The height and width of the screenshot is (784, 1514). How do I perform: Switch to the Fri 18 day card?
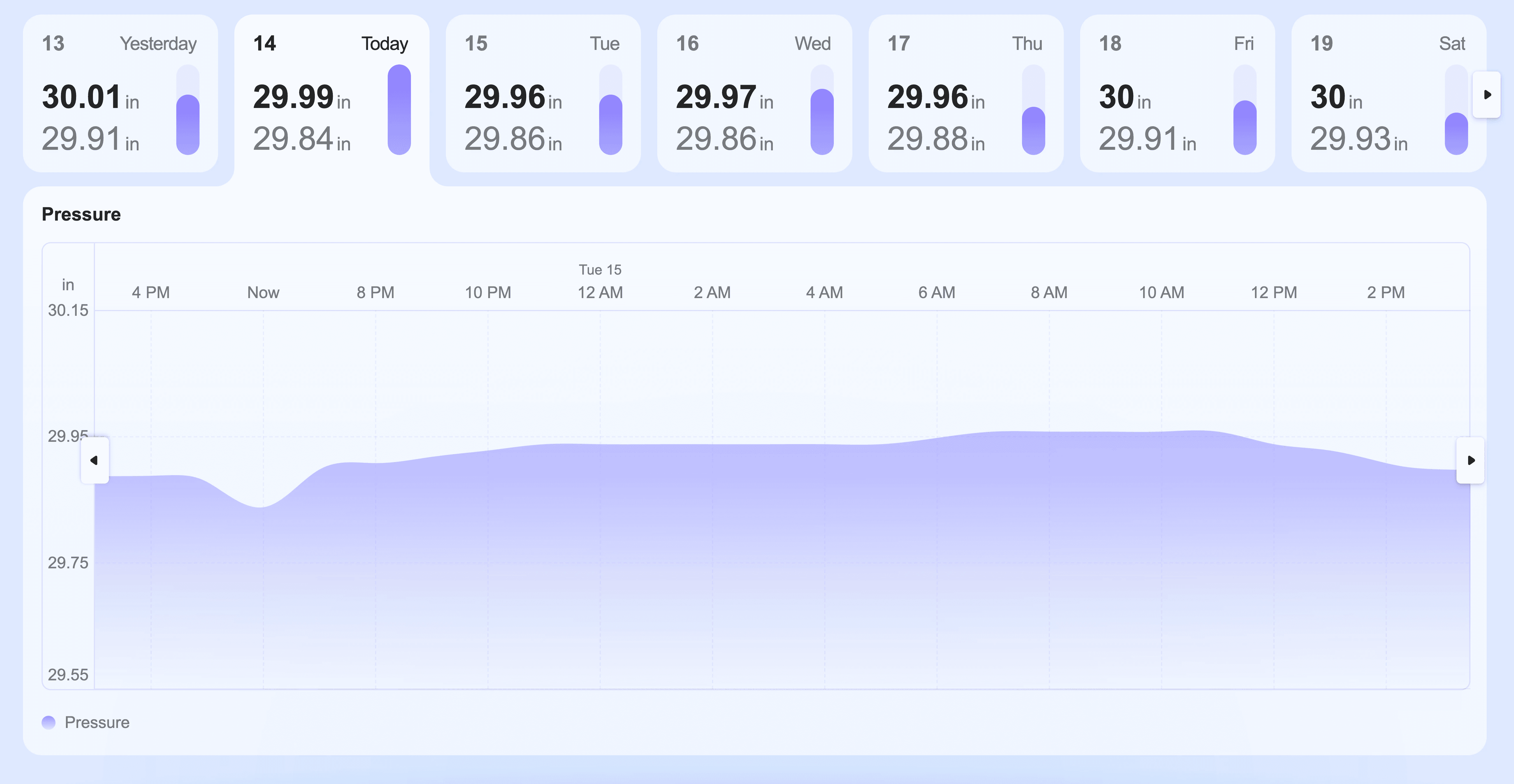(x=1177, y=94)
